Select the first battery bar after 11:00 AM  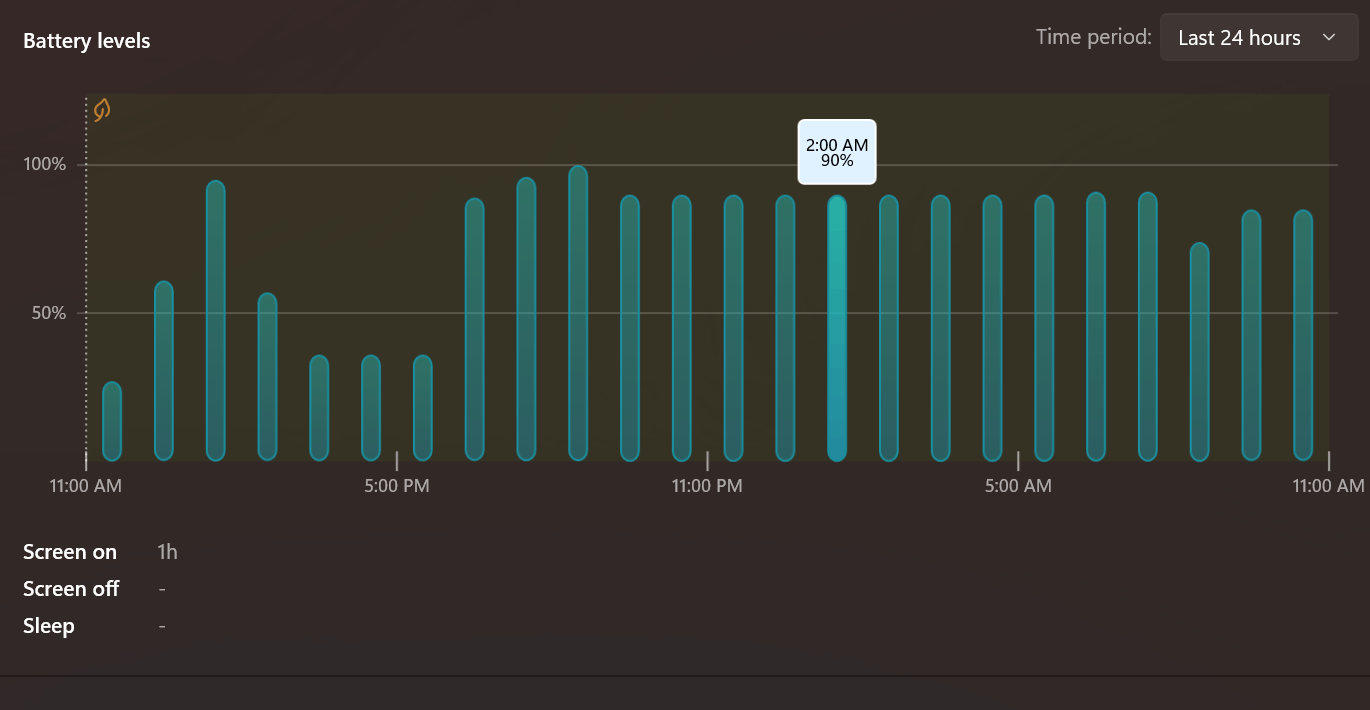click(112, 421)
